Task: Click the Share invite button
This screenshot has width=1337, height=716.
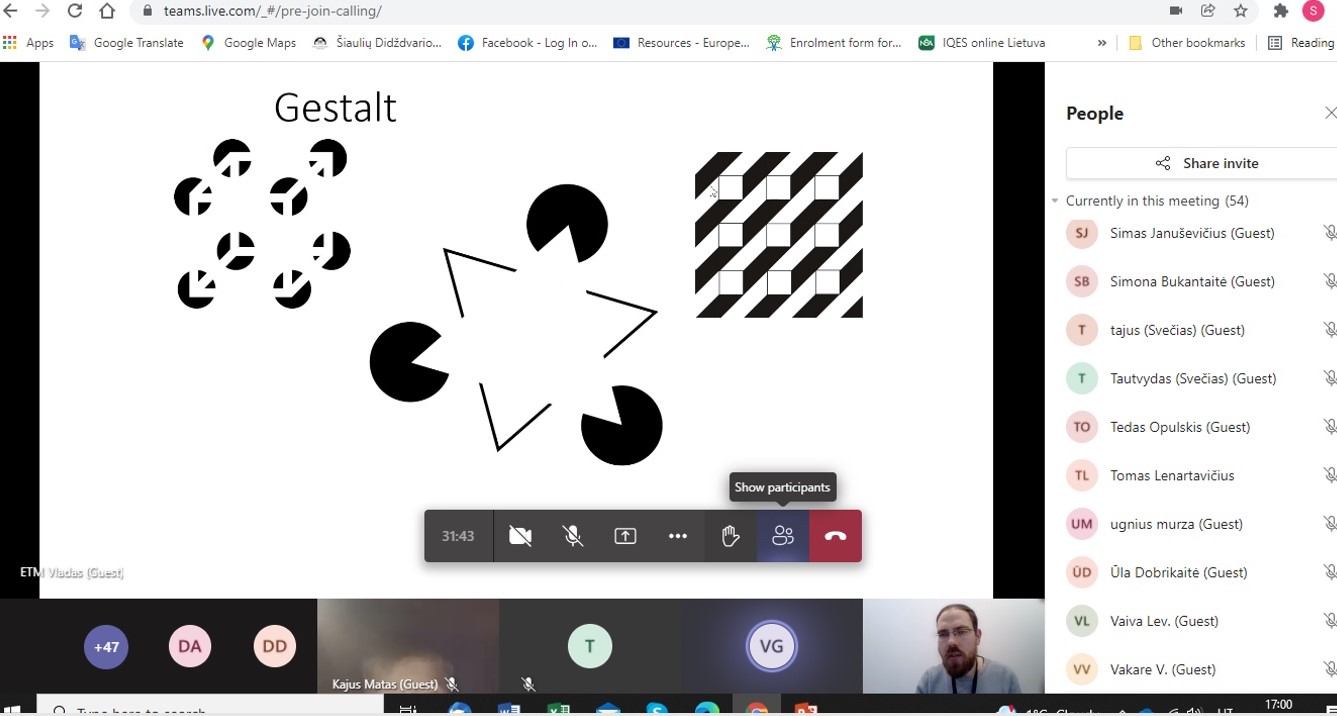Action: pyautogui.click(x=1208, y=163)
